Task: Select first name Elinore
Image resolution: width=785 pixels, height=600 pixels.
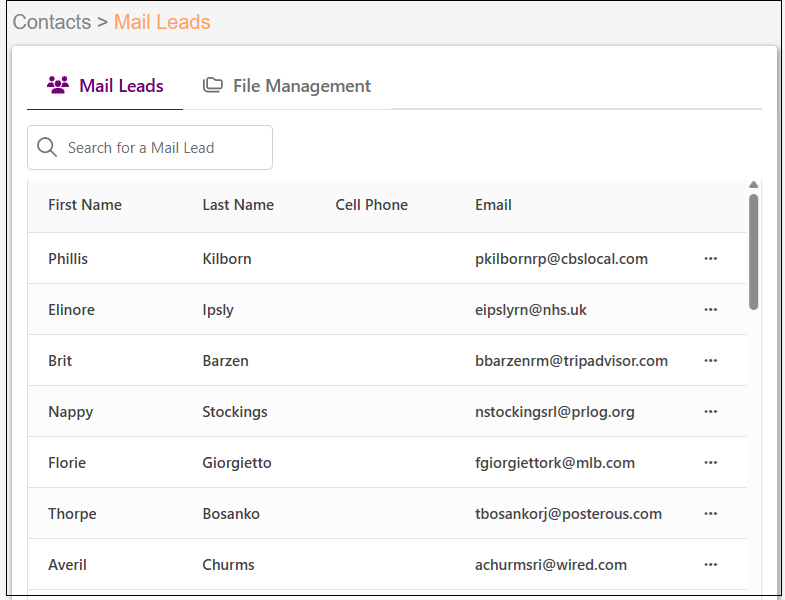Action: (72, 310)
